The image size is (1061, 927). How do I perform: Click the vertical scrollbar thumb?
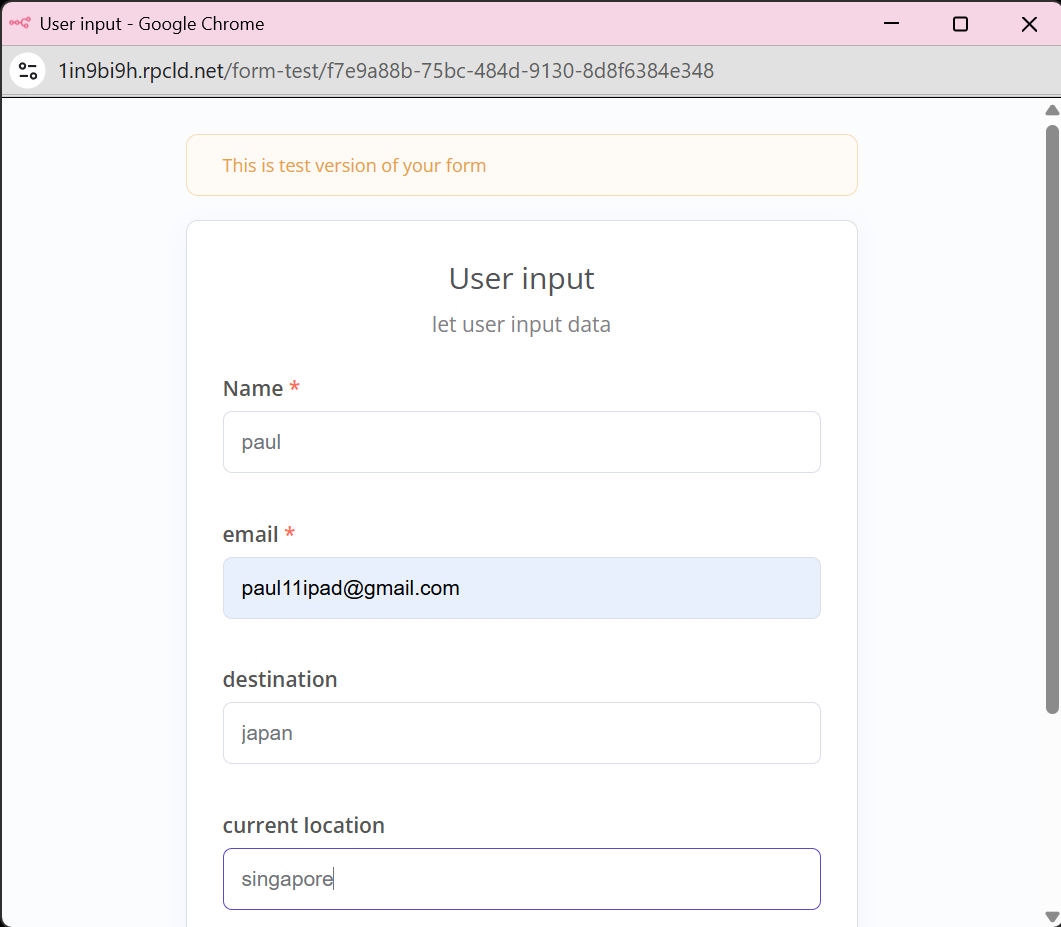click(1052, 419)
